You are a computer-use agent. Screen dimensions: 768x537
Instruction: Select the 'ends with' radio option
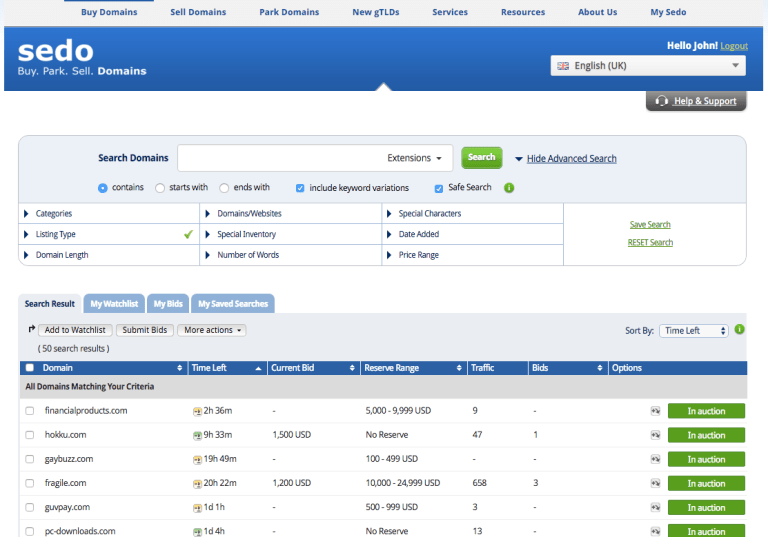pyautogui.click(x=224, y=188)
